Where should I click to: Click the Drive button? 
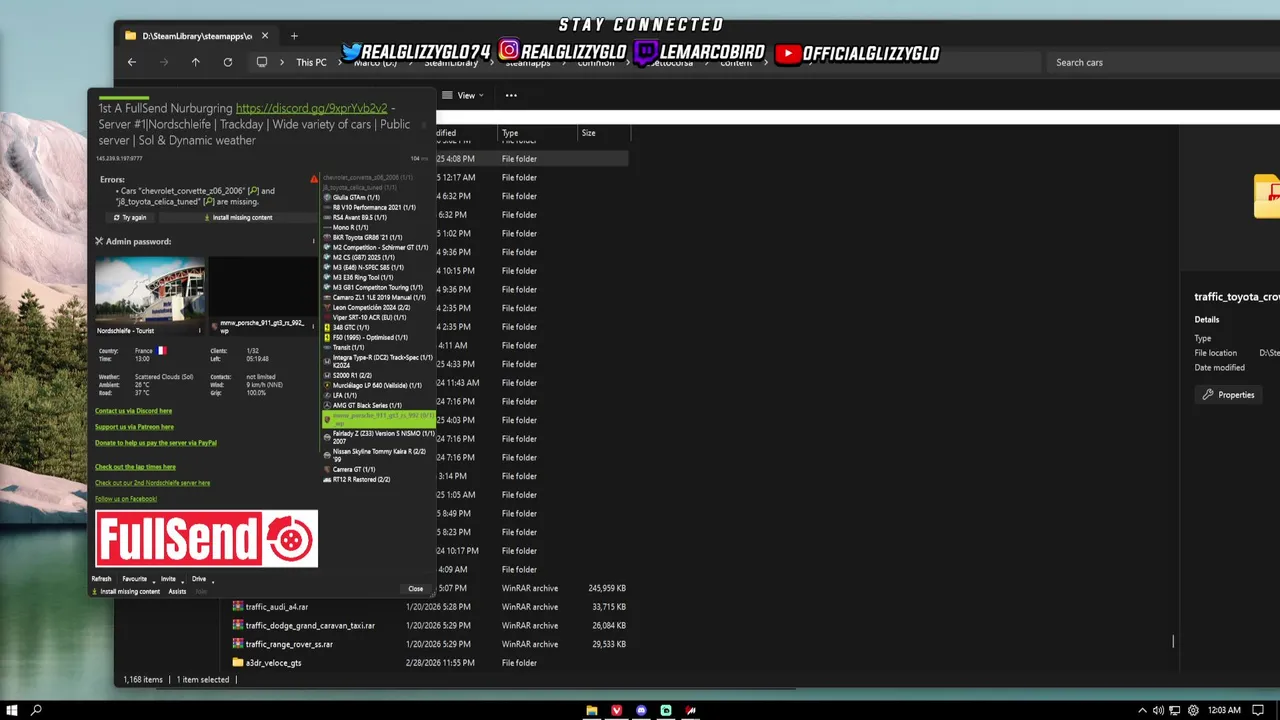(x=199, y=579)
